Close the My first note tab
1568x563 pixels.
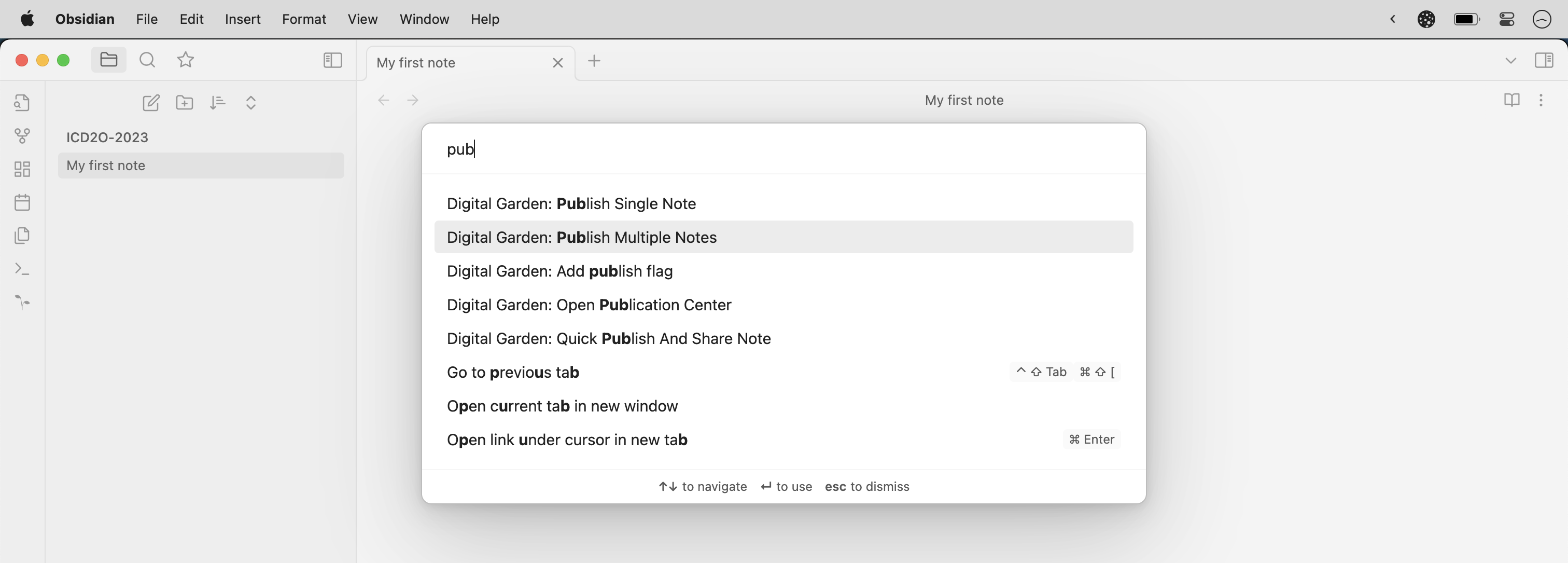557,63
